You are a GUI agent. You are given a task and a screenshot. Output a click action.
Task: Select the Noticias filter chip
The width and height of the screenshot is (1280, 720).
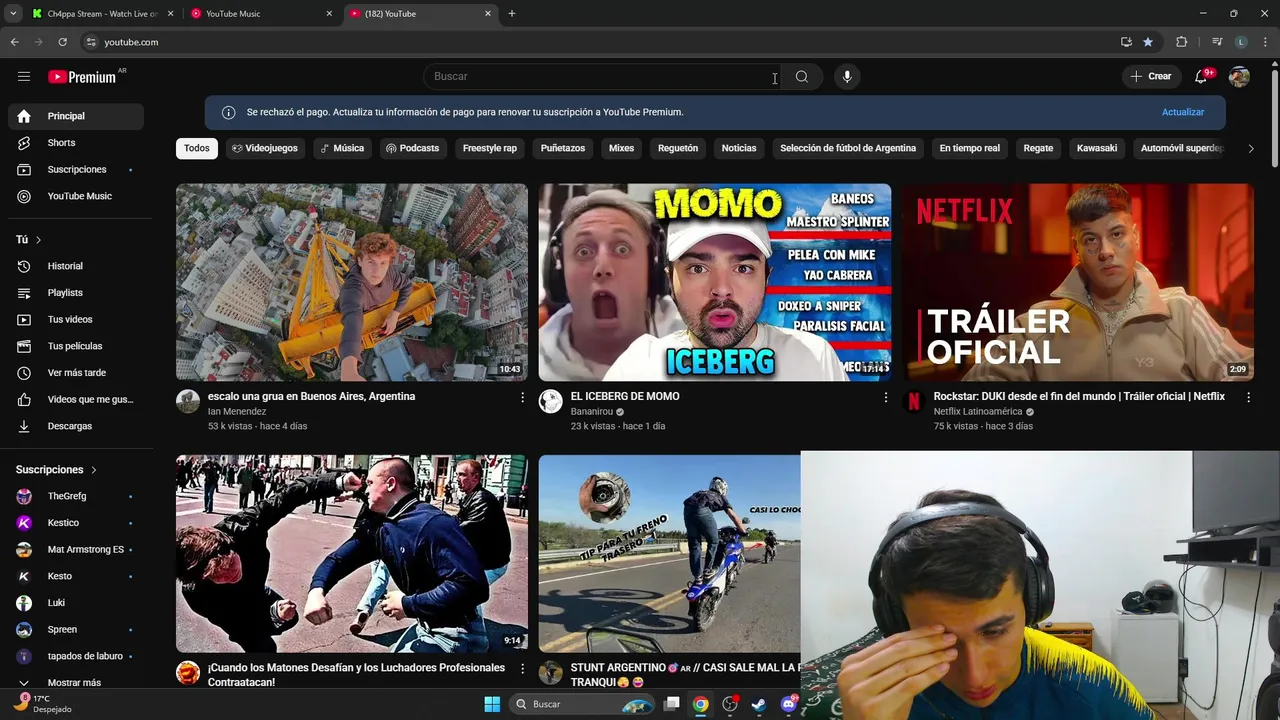(739, 148)
